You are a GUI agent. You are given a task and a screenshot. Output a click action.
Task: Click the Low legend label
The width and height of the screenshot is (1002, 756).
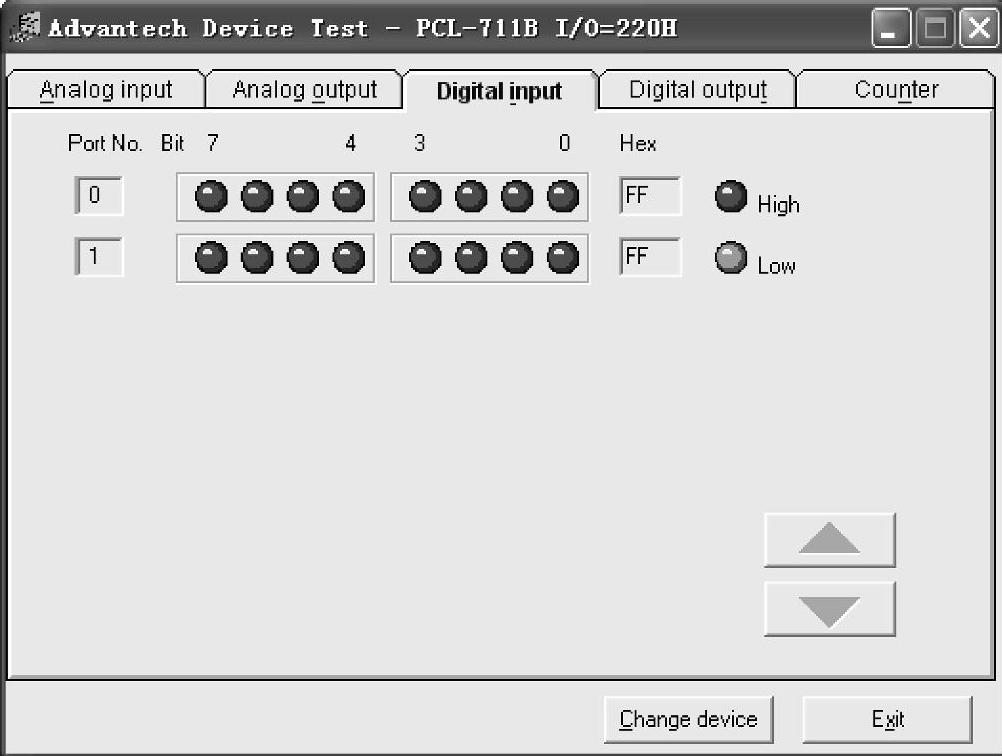pyautogui.click(x=776, y=266)
